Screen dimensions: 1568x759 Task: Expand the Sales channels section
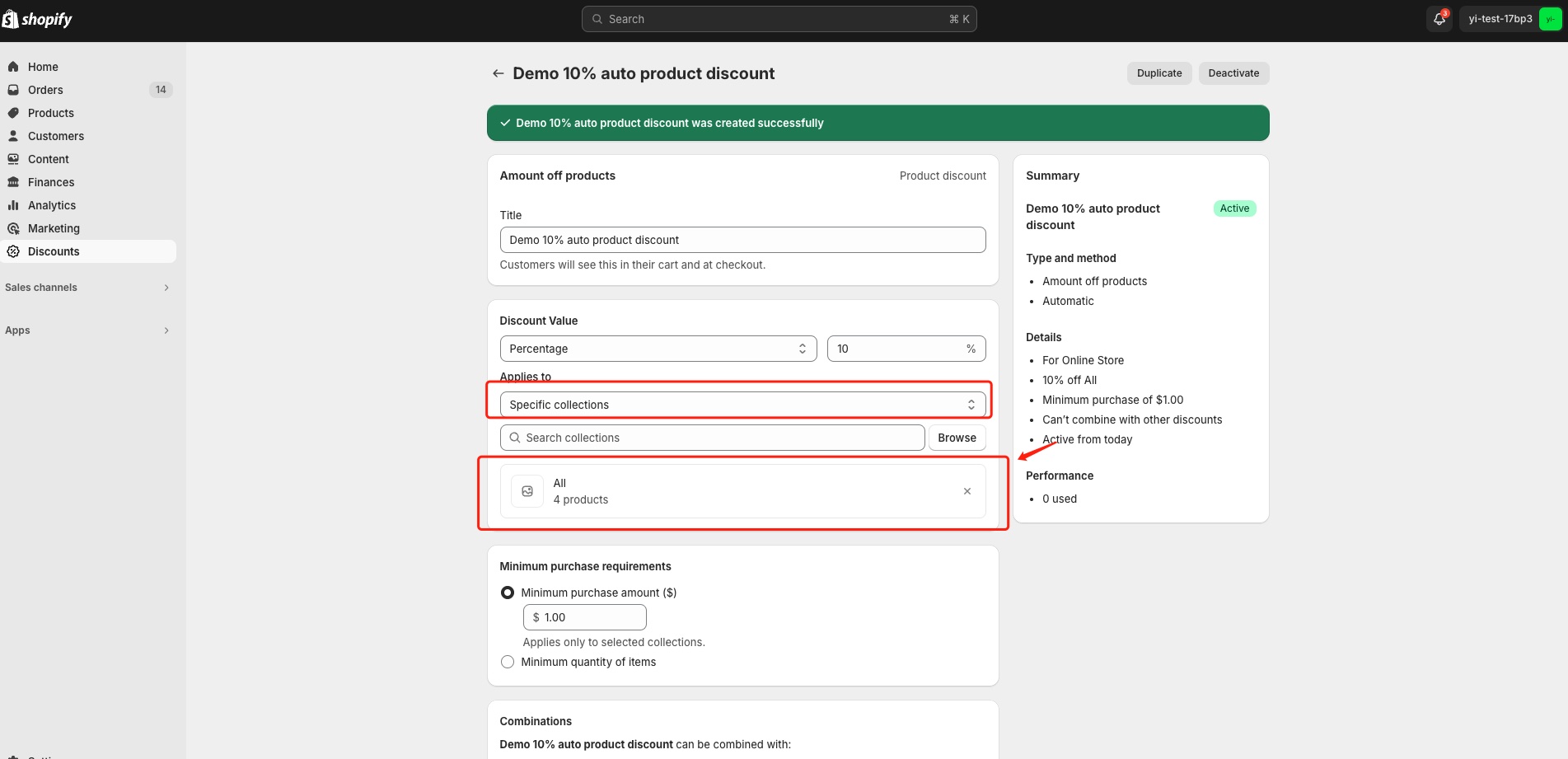tap(89, 288)
